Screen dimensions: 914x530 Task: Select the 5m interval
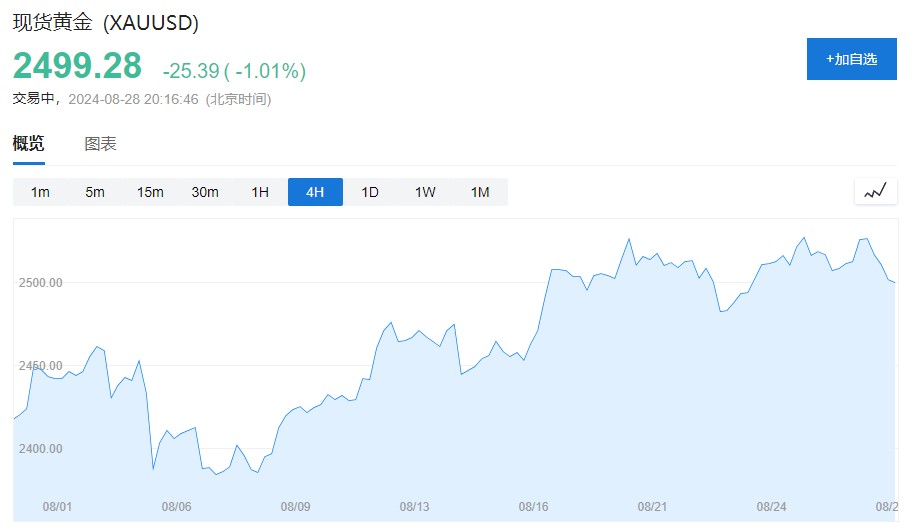click(95, 192)
